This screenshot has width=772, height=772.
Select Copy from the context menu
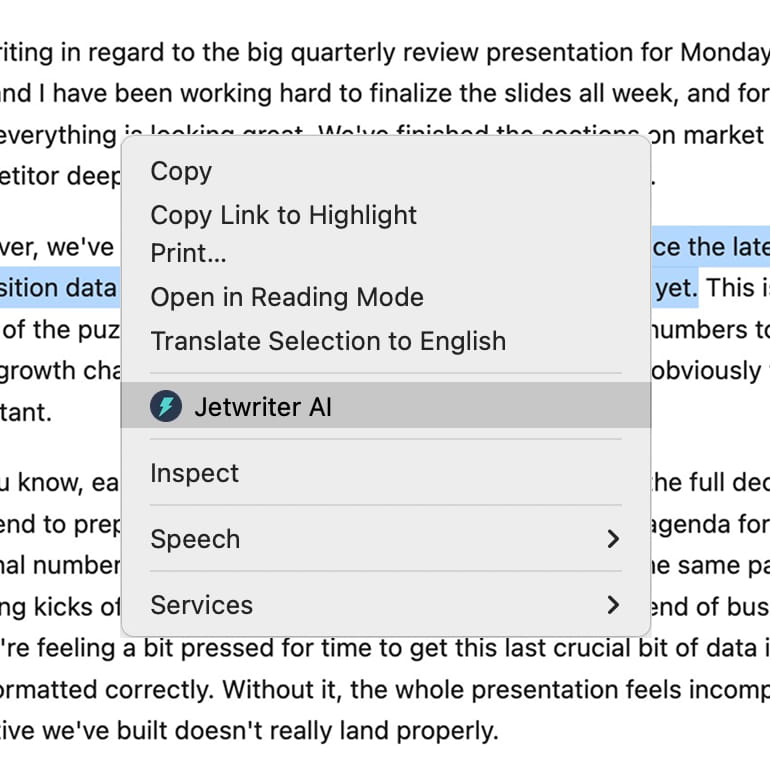pos(181,171)
